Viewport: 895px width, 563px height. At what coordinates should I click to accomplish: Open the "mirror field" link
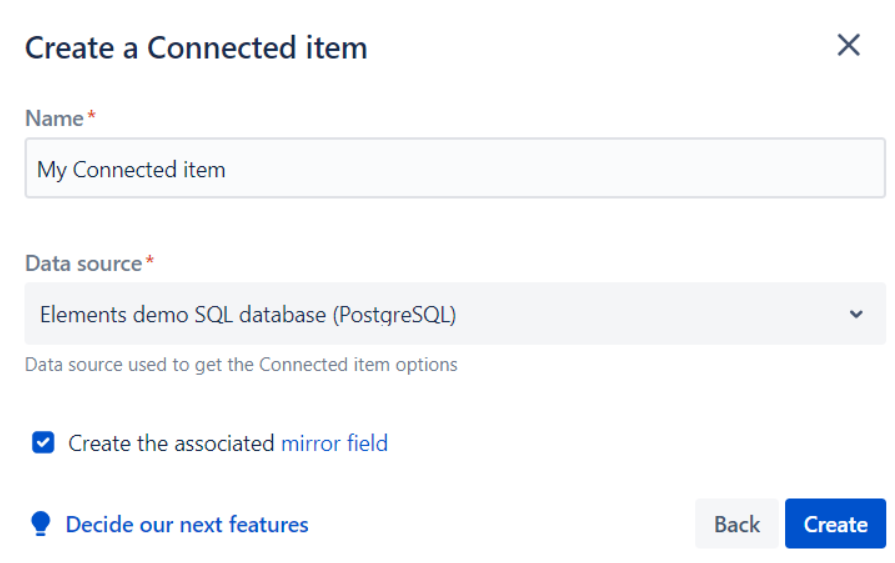(x=334, y=443)
